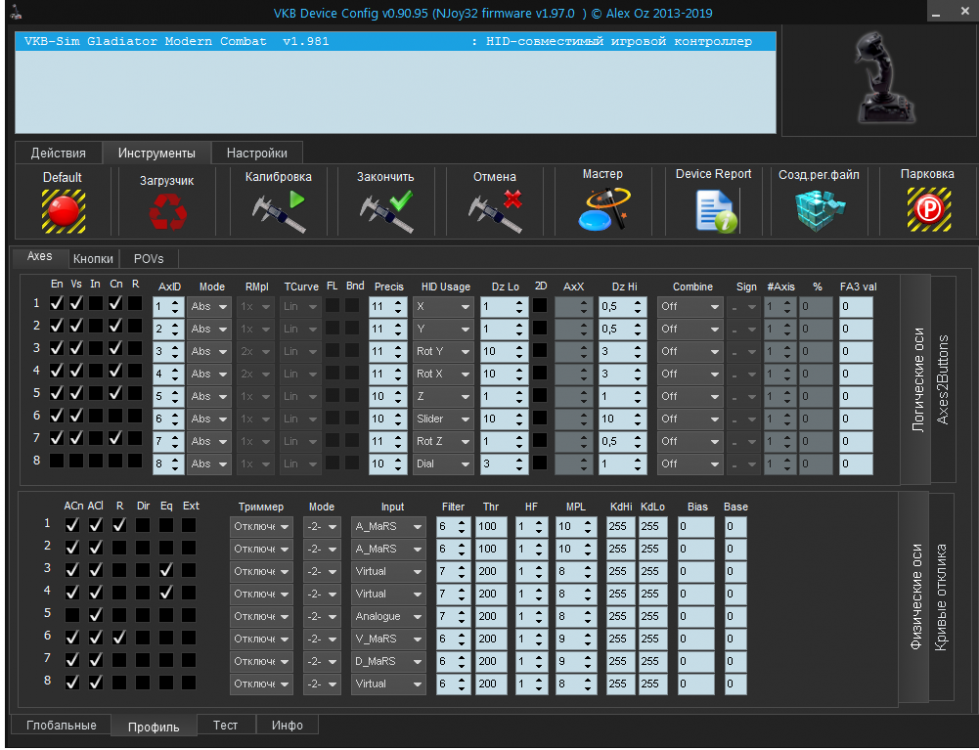Expand the Input dropdown showing Analogue
Screen dimensions: 979x750
tap(389, 617)
